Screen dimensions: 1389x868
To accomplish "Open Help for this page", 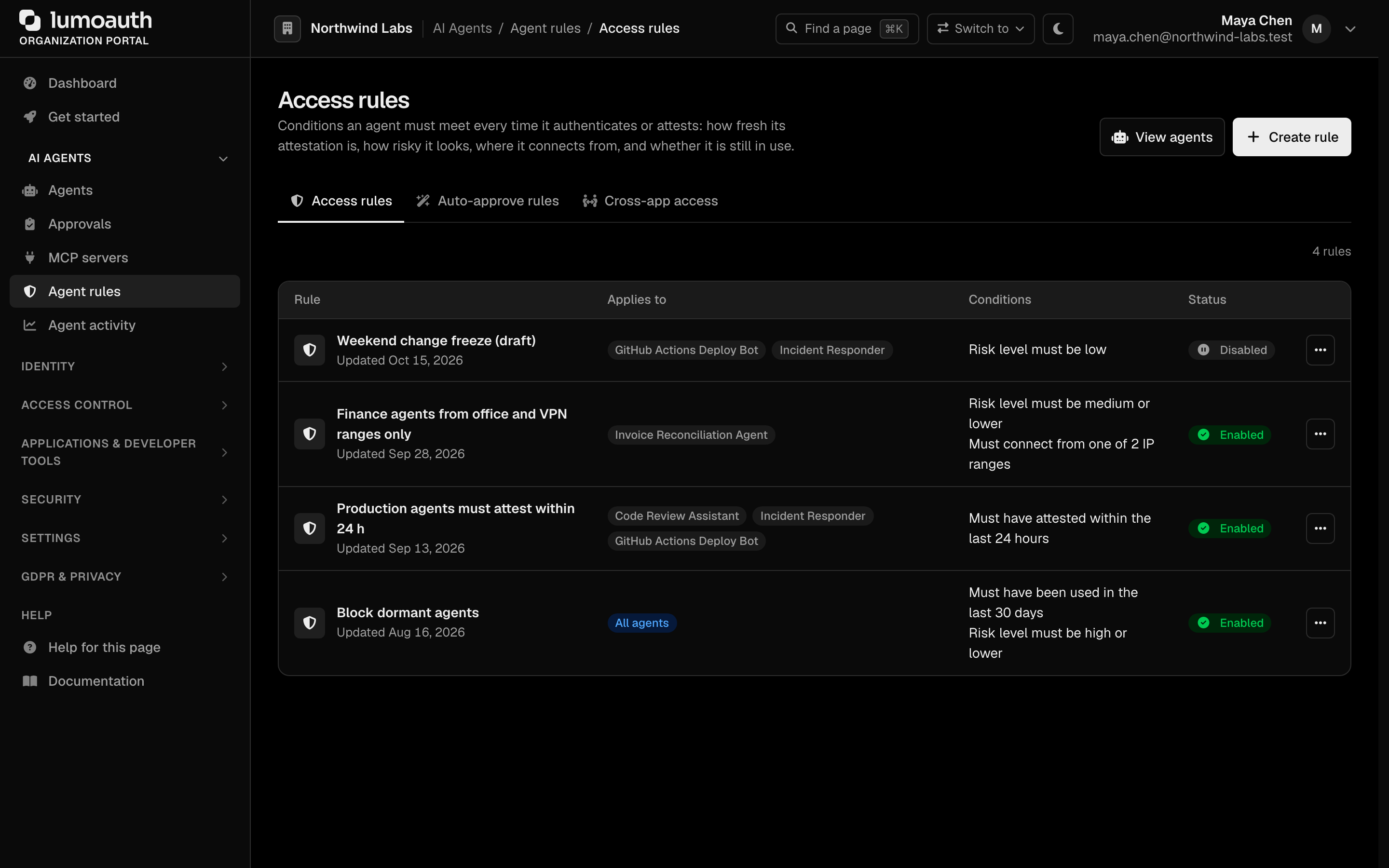I will [x=124, y=648].
